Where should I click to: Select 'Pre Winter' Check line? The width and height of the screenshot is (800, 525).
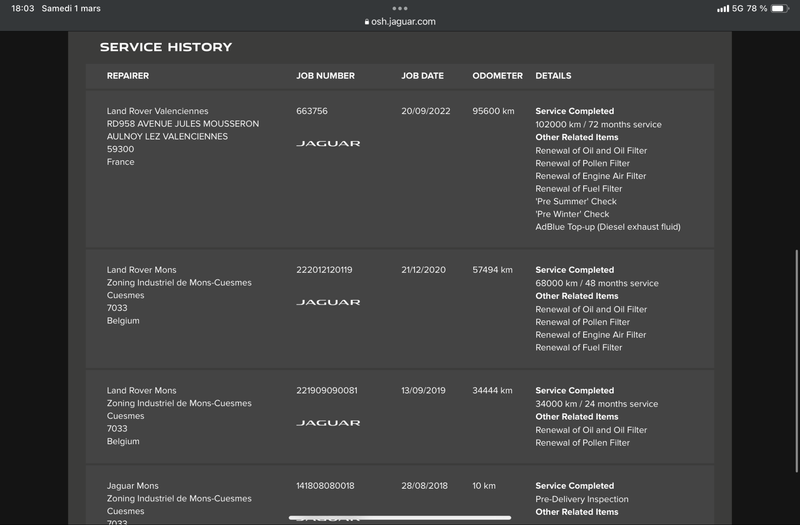572,214
